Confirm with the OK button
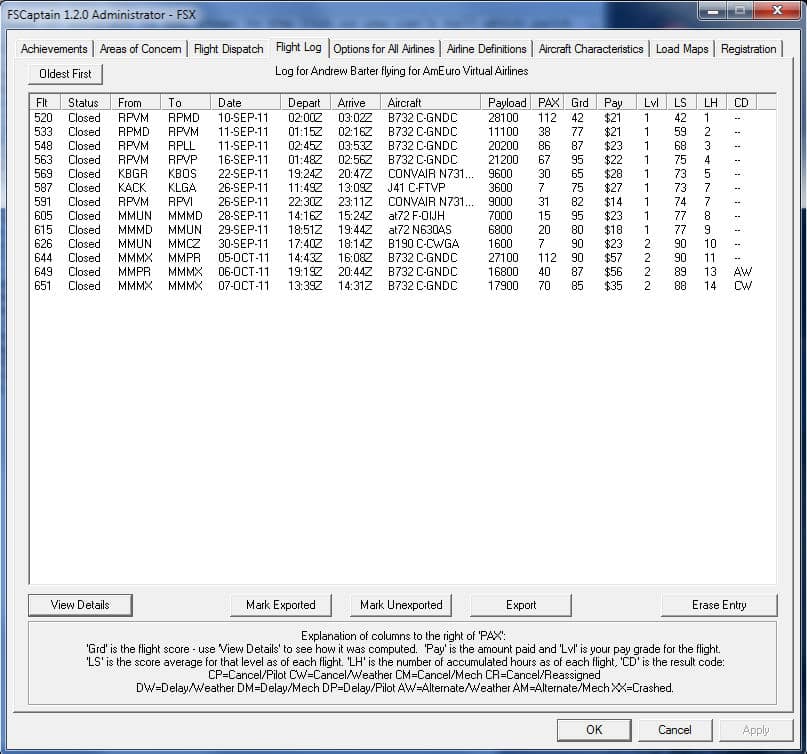This screenshot has width=807, height=754. tap(594, 730)
